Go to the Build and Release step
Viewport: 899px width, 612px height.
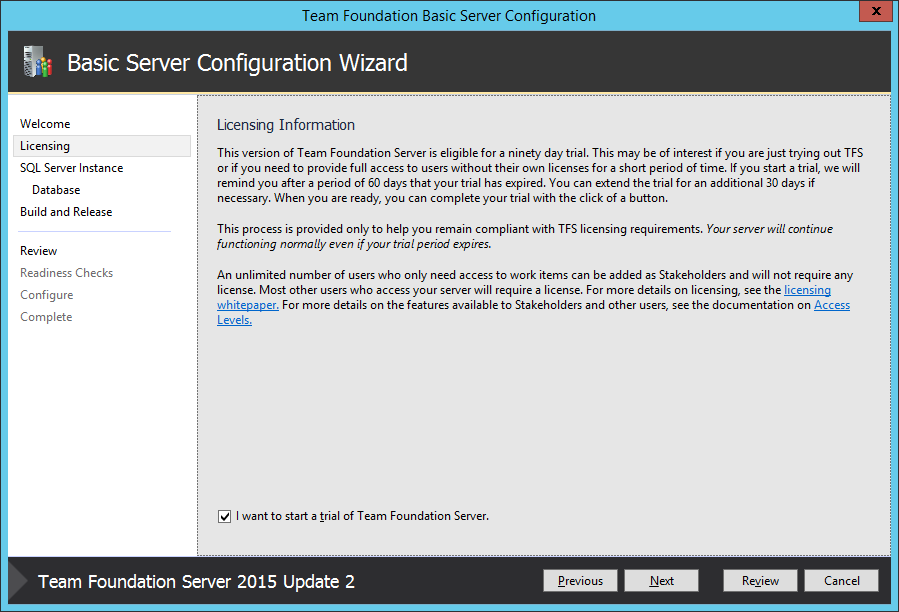coord(66,212)
